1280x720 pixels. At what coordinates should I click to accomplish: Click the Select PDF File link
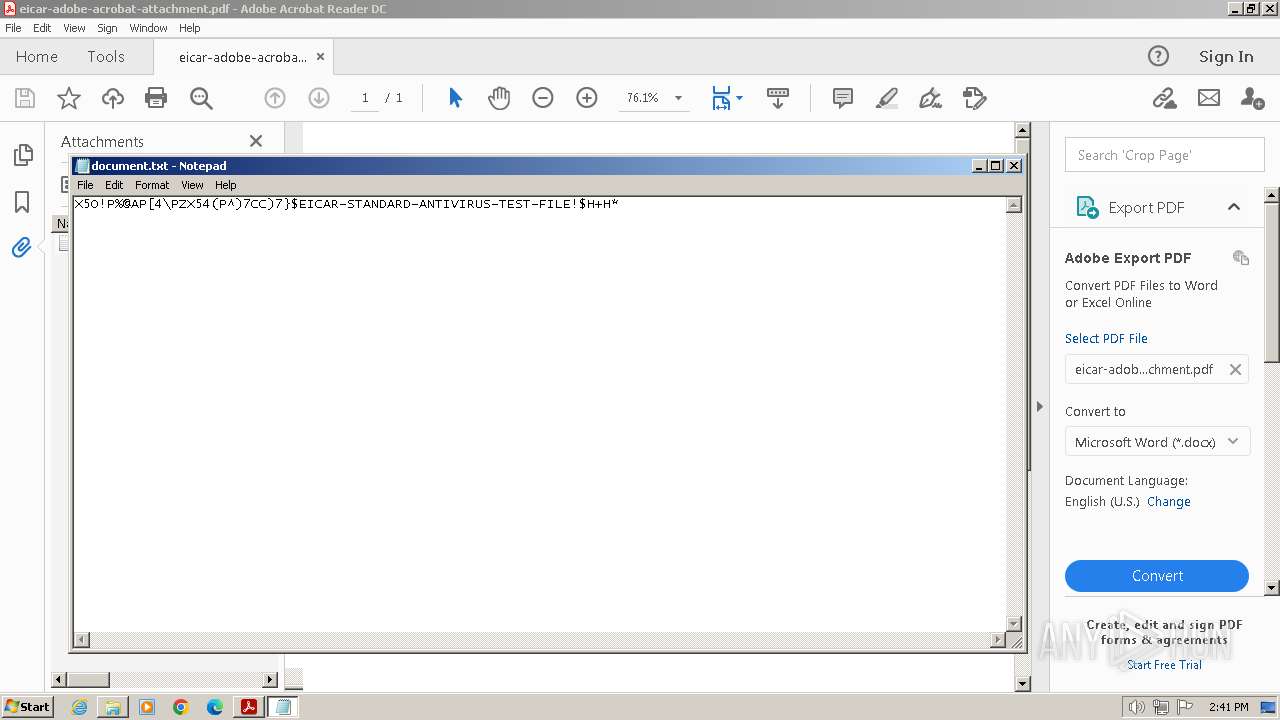click(x=1106, y=338)
